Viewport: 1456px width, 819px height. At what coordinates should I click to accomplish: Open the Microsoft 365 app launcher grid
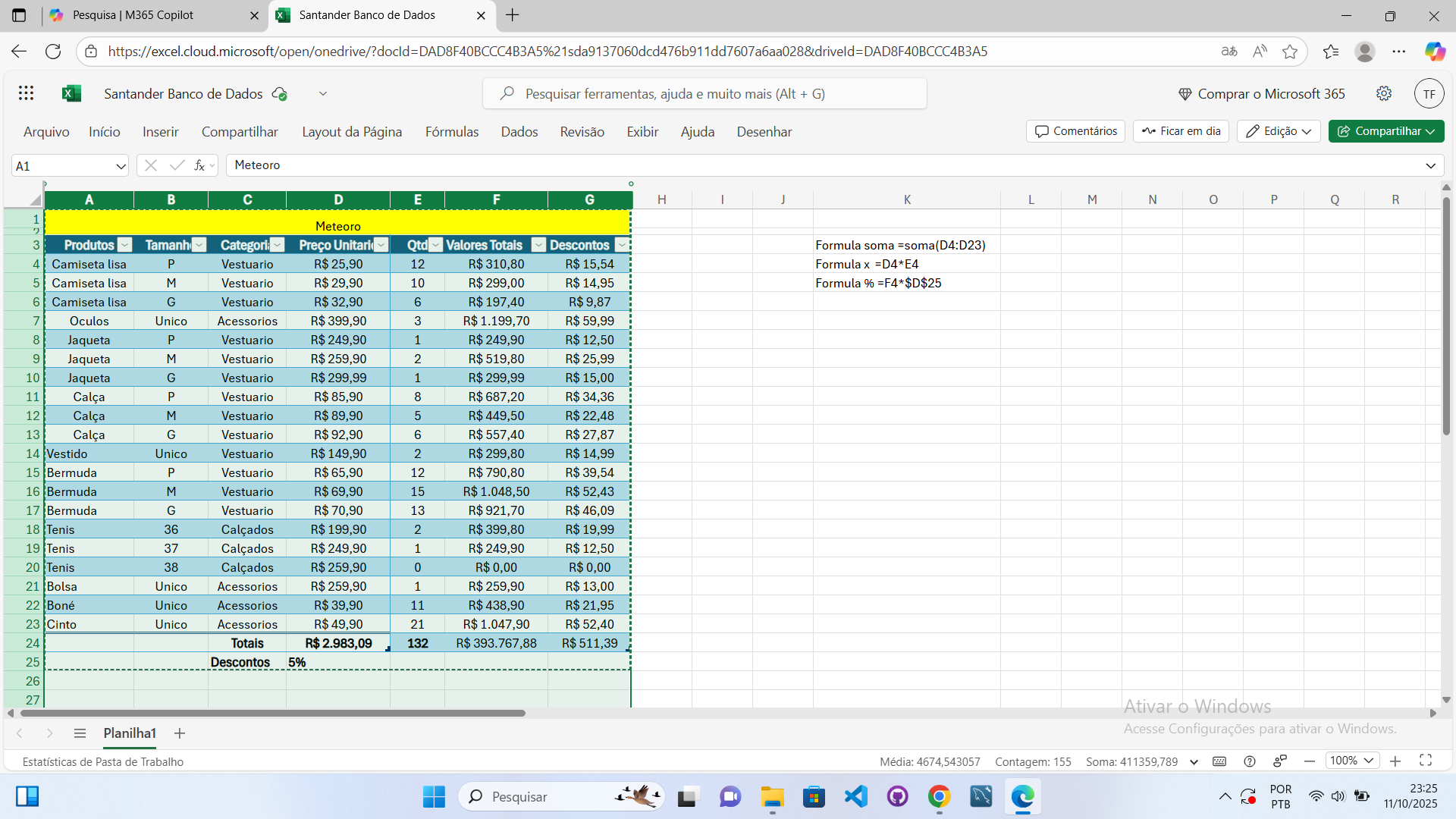tap(26, 93)
